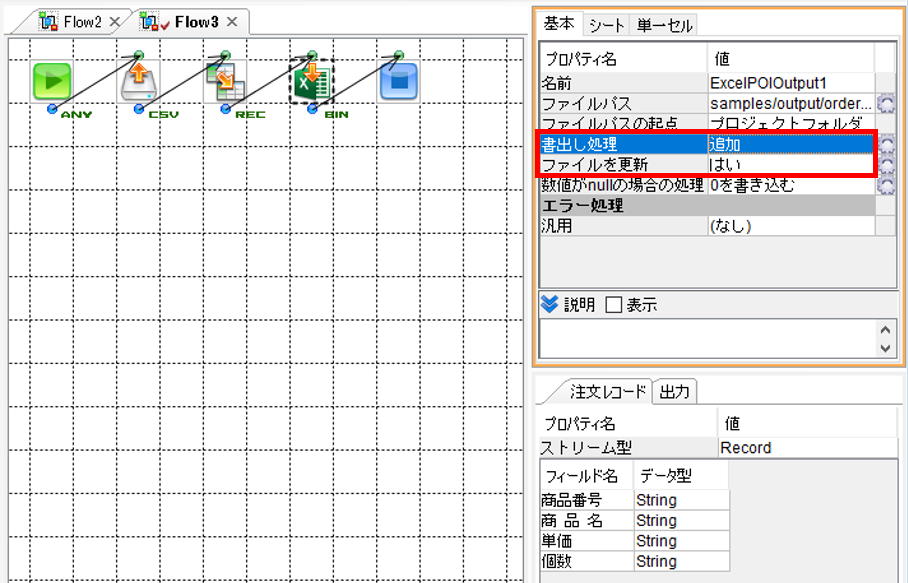Click the ANY output connector dot

tap(52, 108)
